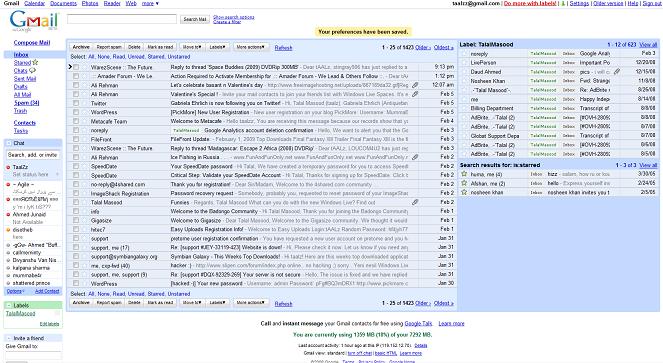Click the top "Report spam" button
Image resolution: width=663 pixels, height=363 pixels.
109,47
